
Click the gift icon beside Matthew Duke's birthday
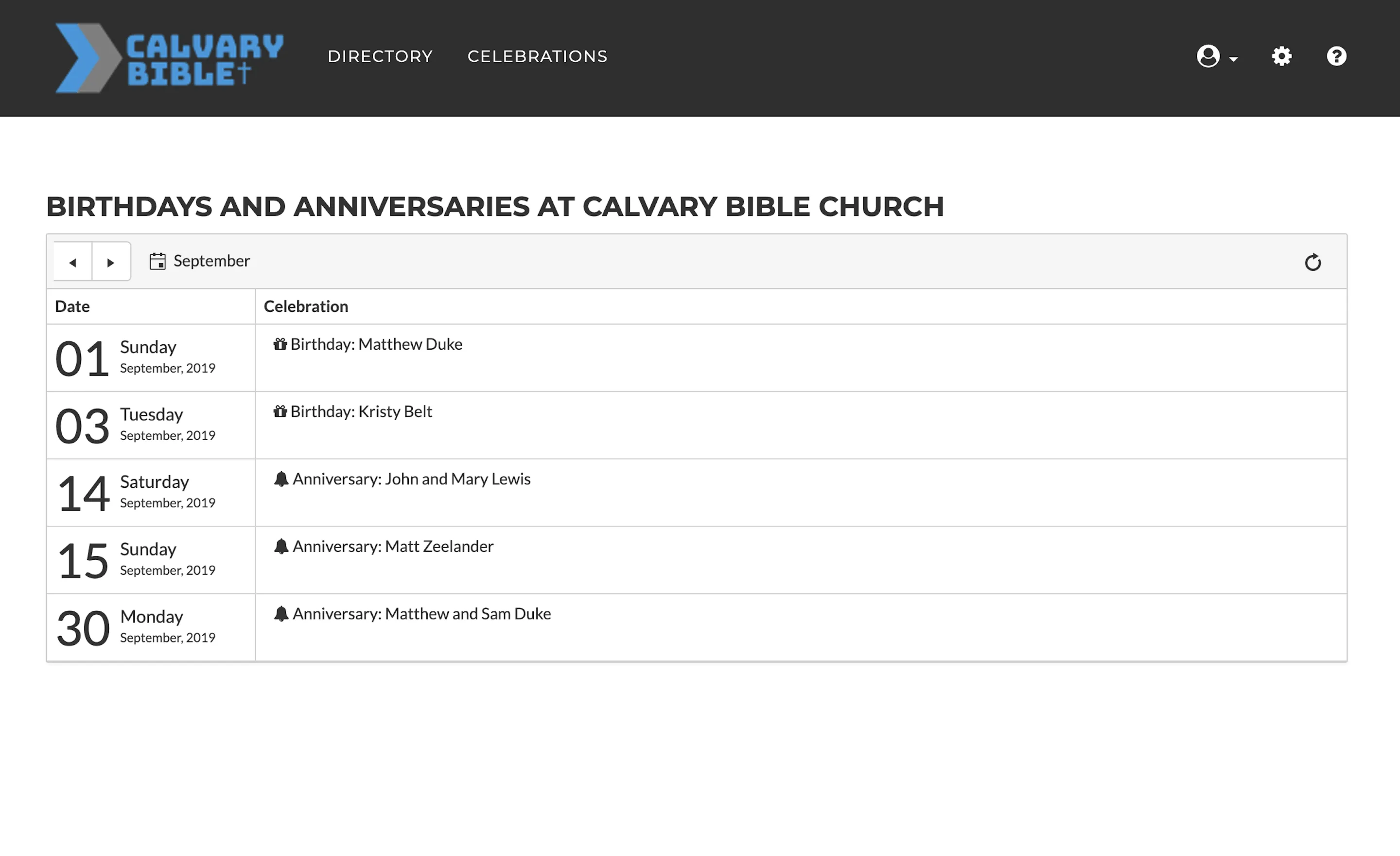280,343
